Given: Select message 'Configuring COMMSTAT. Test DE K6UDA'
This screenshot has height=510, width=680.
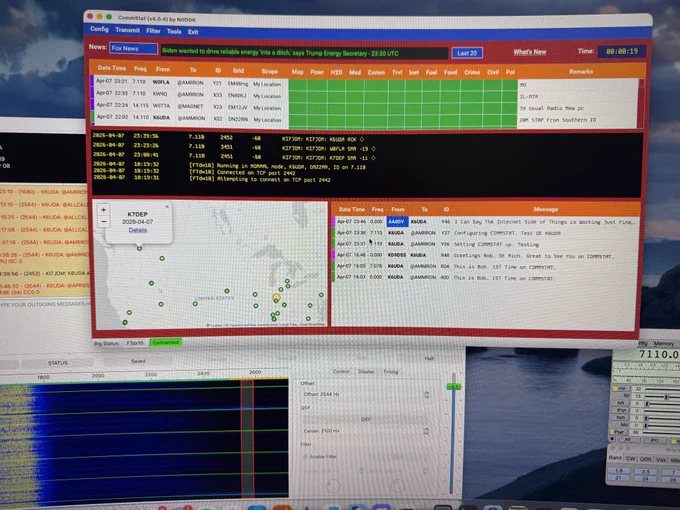Looking at the screenshot, I should [486, 233].
